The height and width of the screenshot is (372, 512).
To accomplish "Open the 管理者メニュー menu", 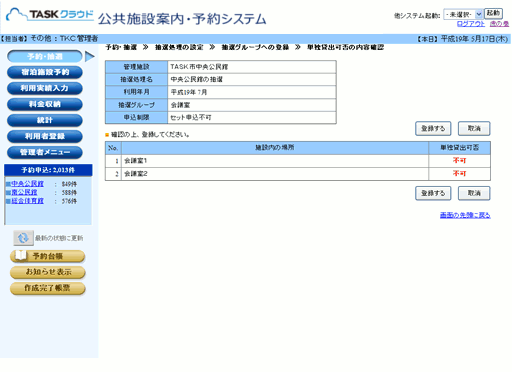I will tap(45, 152).
